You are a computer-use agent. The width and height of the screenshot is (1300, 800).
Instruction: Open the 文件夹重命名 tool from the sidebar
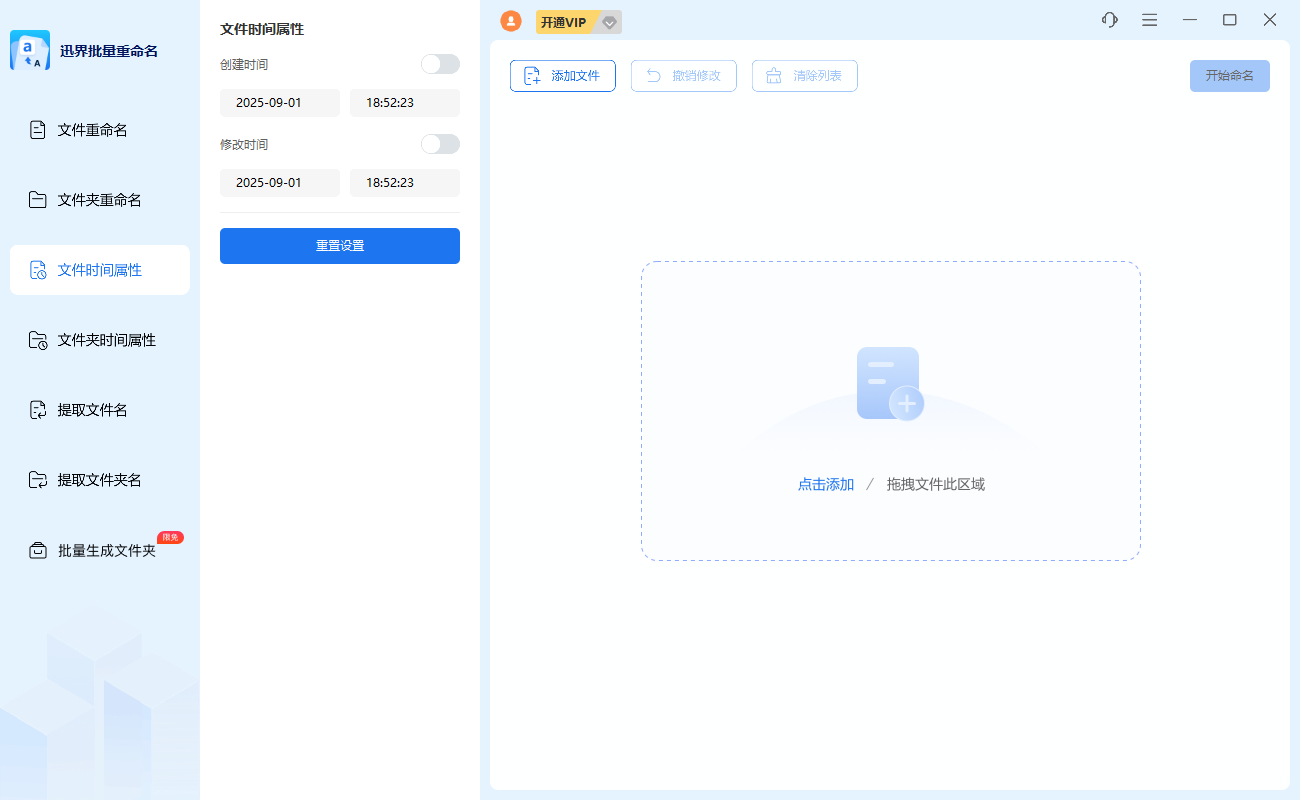pyautogui.click(x=99, y=199)
